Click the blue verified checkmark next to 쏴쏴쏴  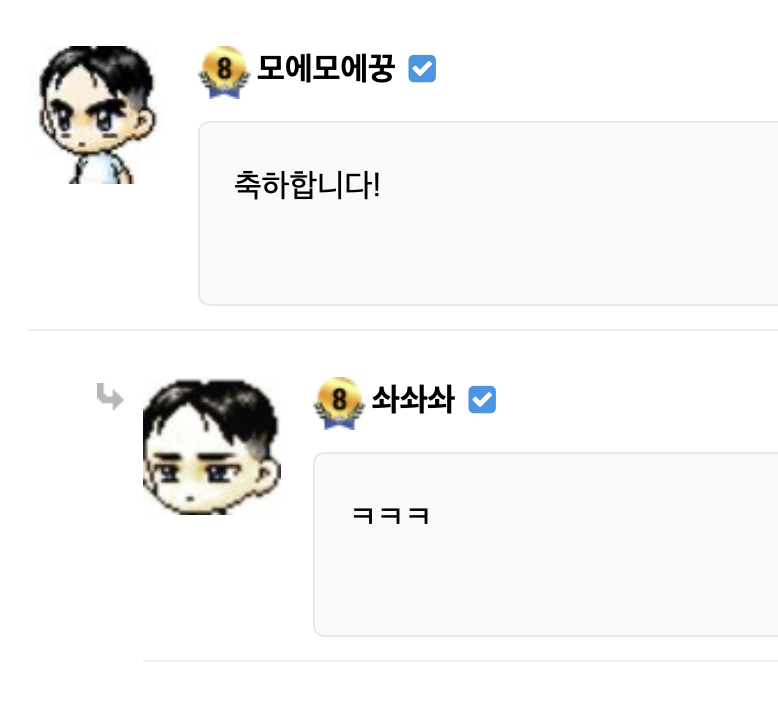[482, 400]
